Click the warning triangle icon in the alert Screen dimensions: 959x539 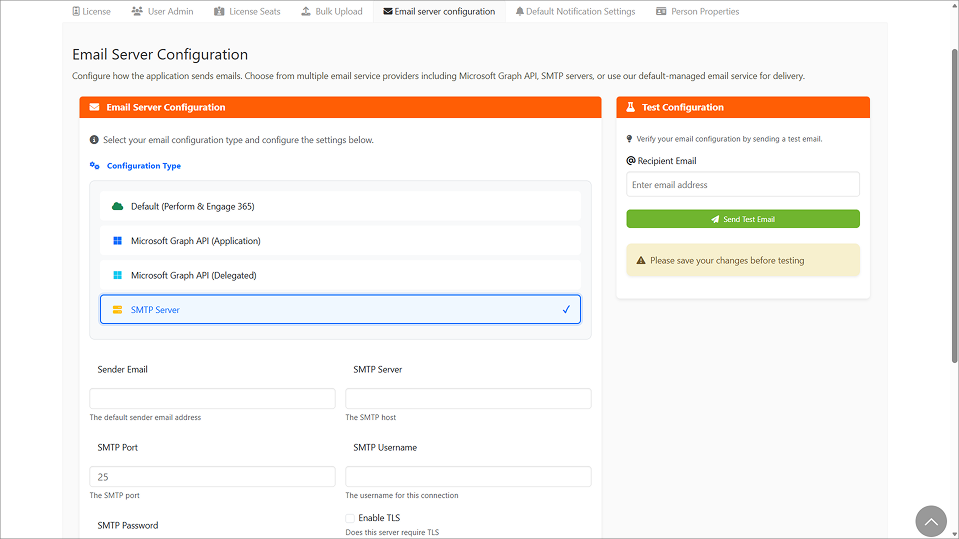[641, 261]
